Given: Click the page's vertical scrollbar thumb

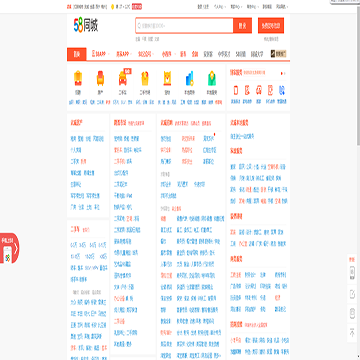Looking at the screenshot, I should [x=358, y=75].
